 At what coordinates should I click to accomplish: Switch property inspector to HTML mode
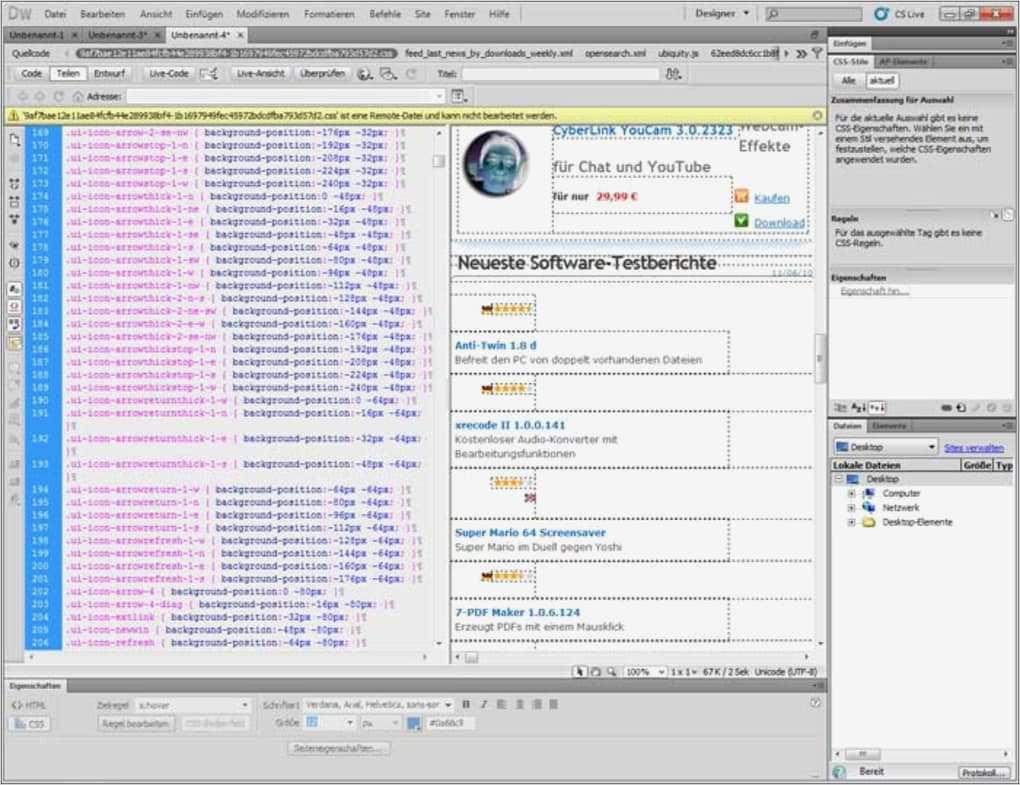(29, 705)
